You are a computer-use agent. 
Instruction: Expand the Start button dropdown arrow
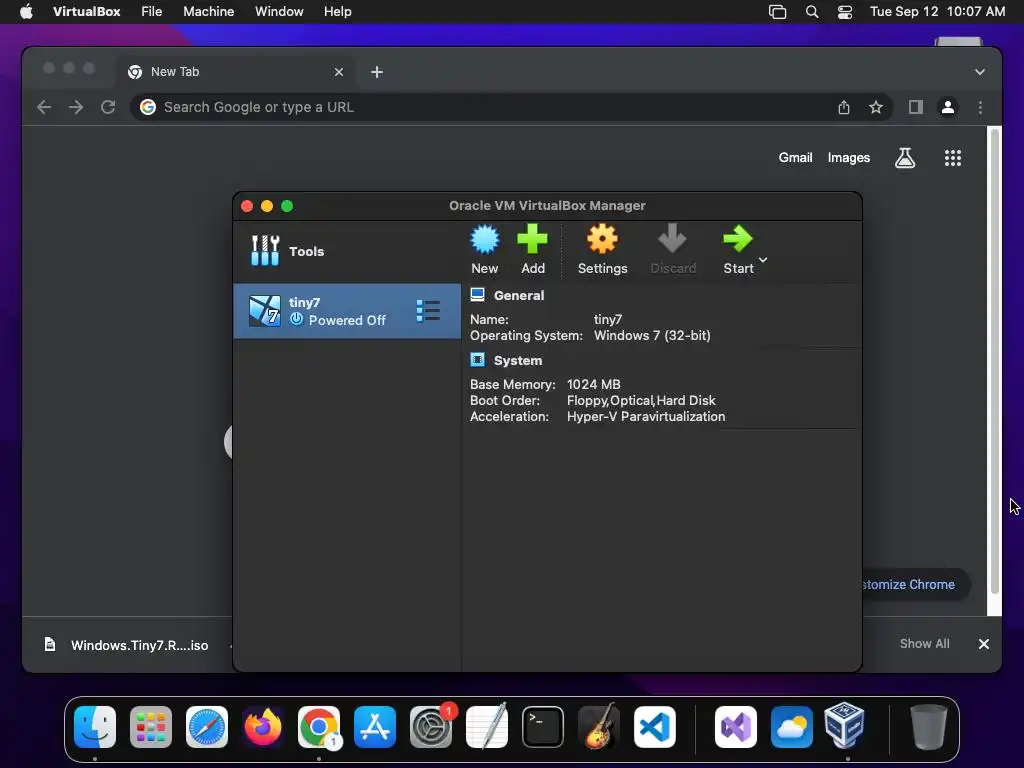763,260
